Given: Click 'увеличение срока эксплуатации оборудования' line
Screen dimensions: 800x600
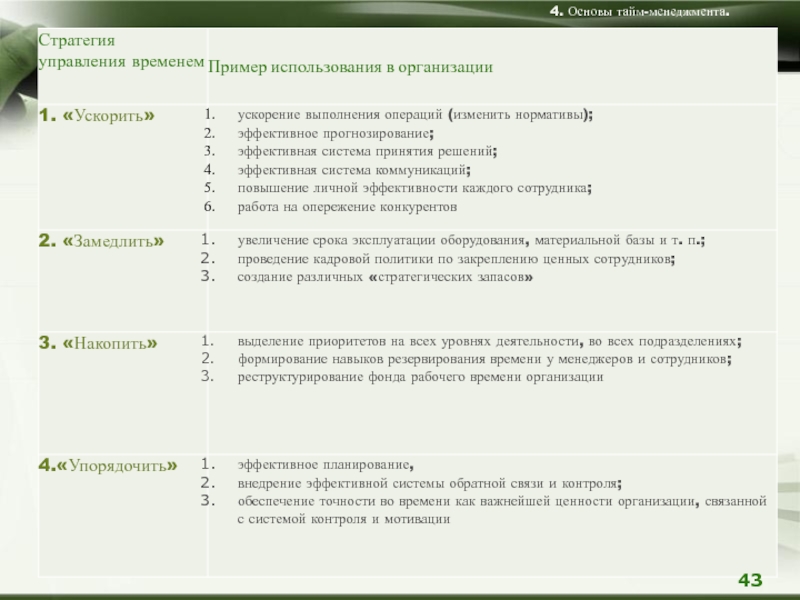Looking at the screenshot, I should pyautogui.click(x=471, y=240).
